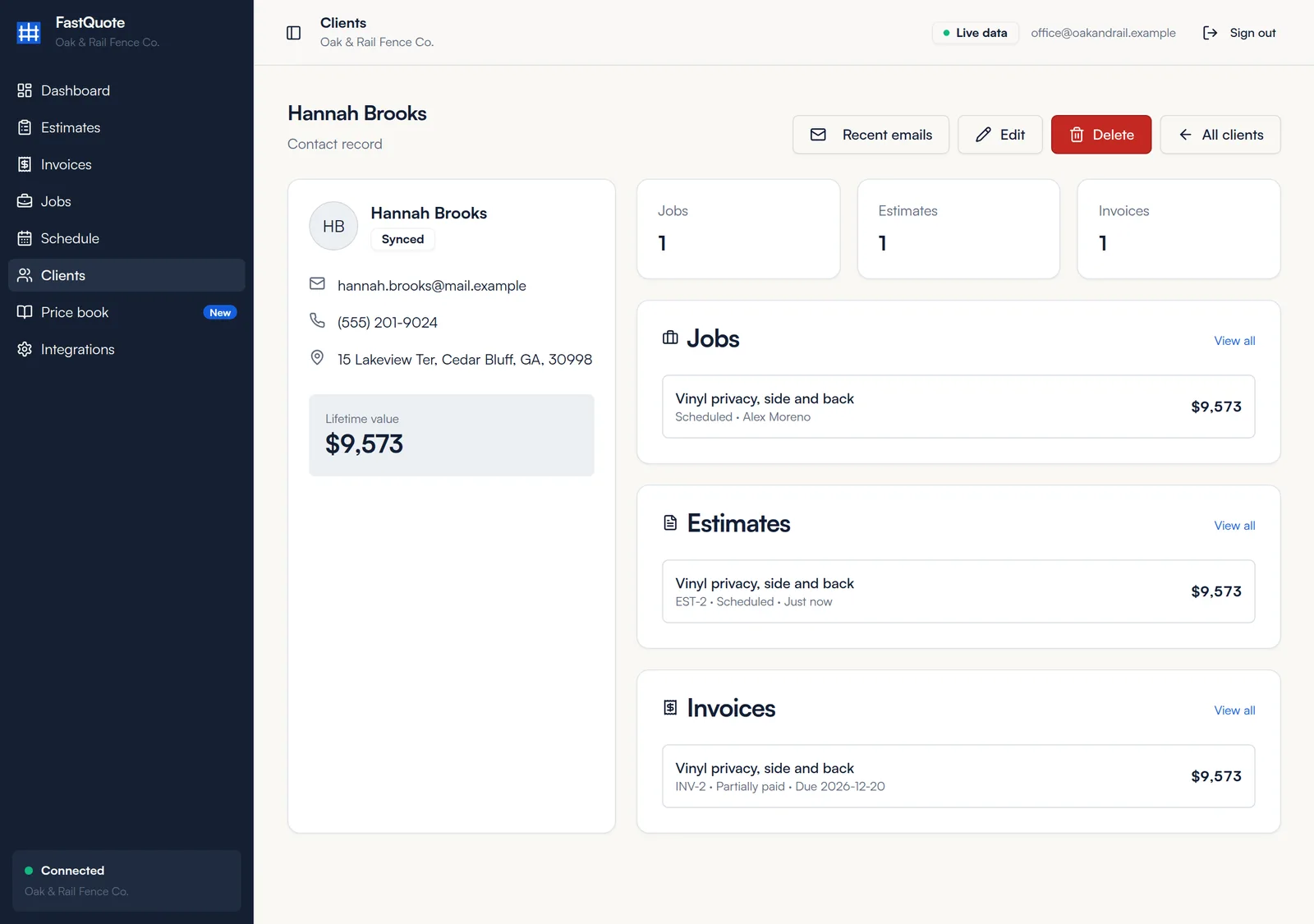Click the sign out arrow icon
Image resolution: width=1314 pixels, height=924 pixels.
coord(1210,33)
